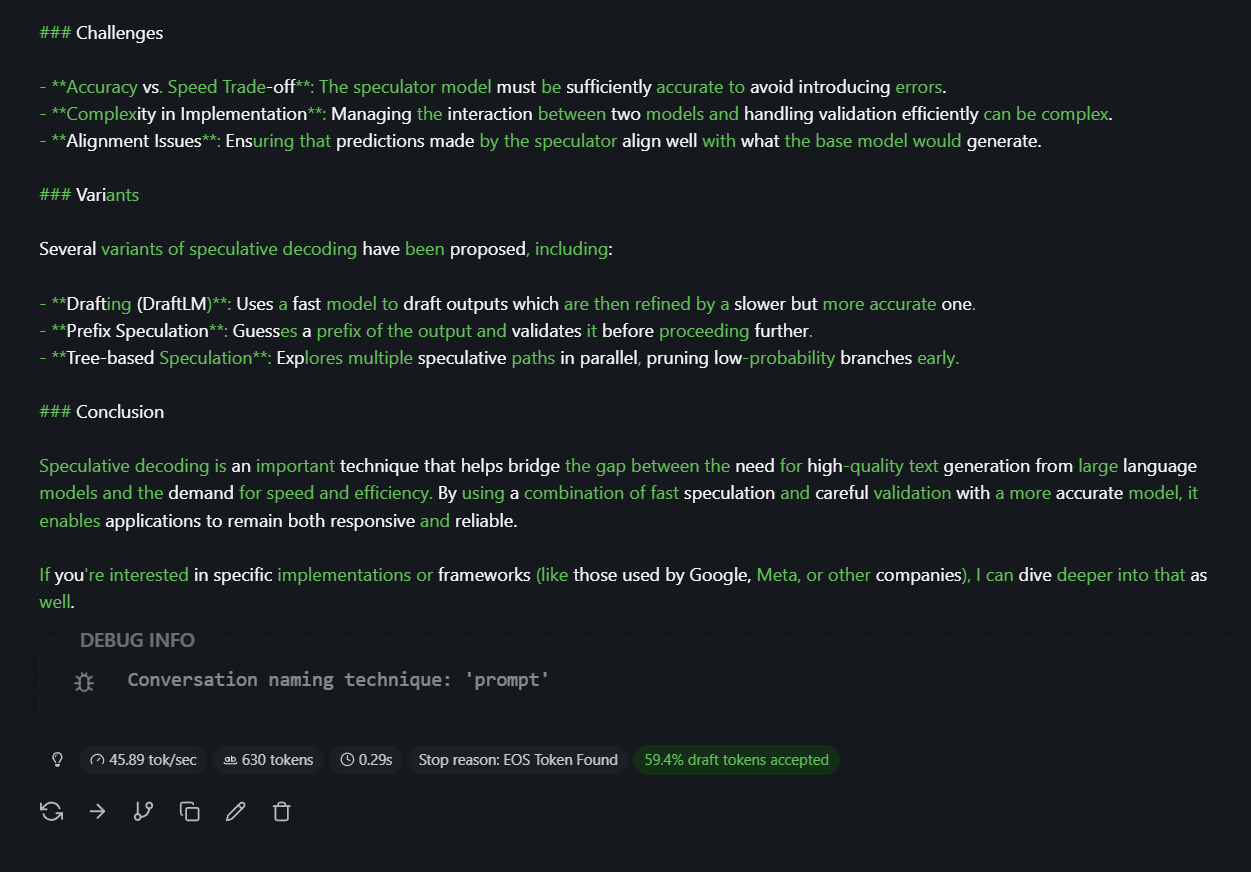
Task: Click the speedometer icon beside tok/sec
Action: pos(97,759)
